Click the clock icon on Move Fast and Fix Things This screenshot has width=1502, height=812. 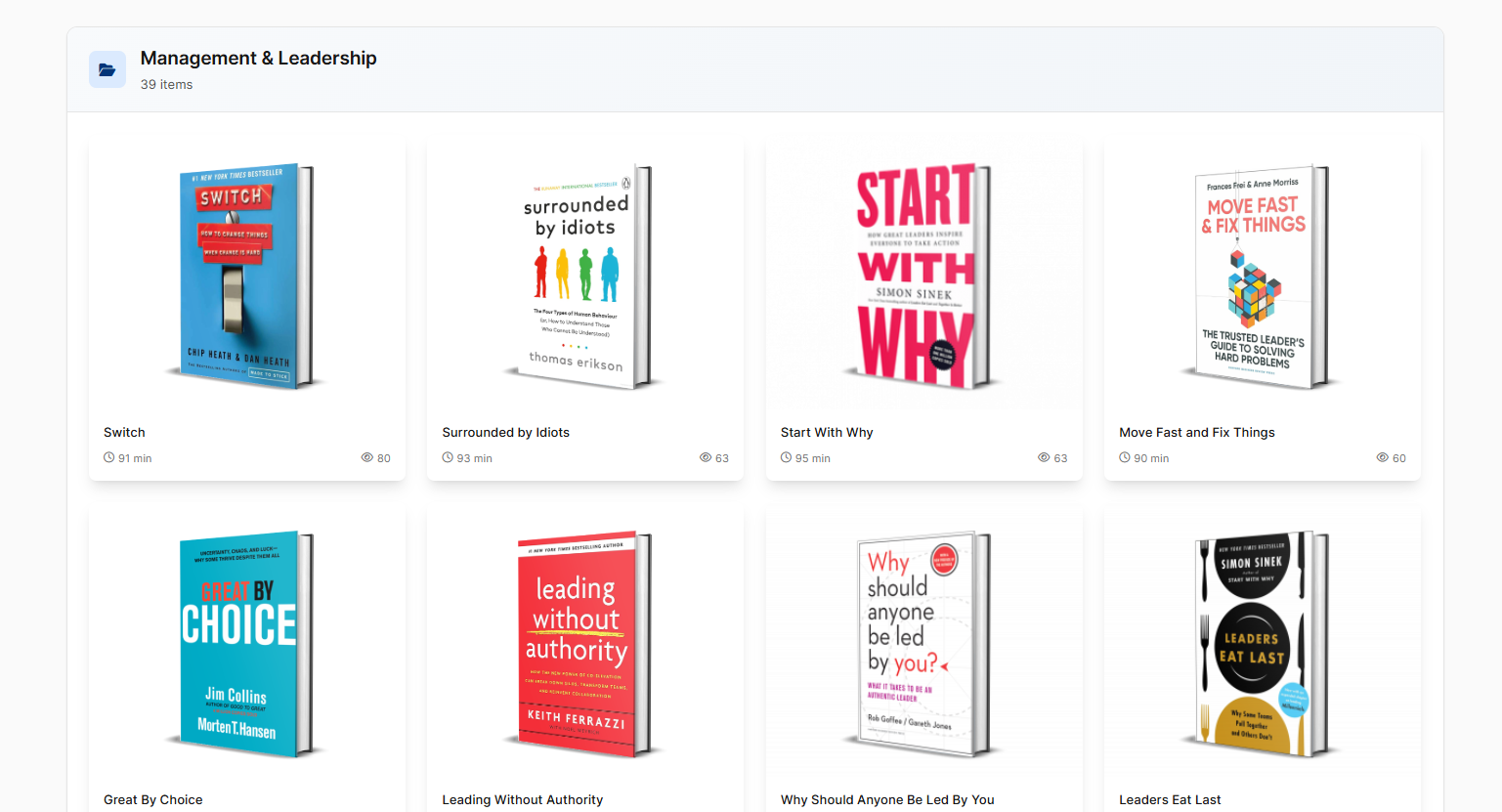click(x=1125, y=457)
